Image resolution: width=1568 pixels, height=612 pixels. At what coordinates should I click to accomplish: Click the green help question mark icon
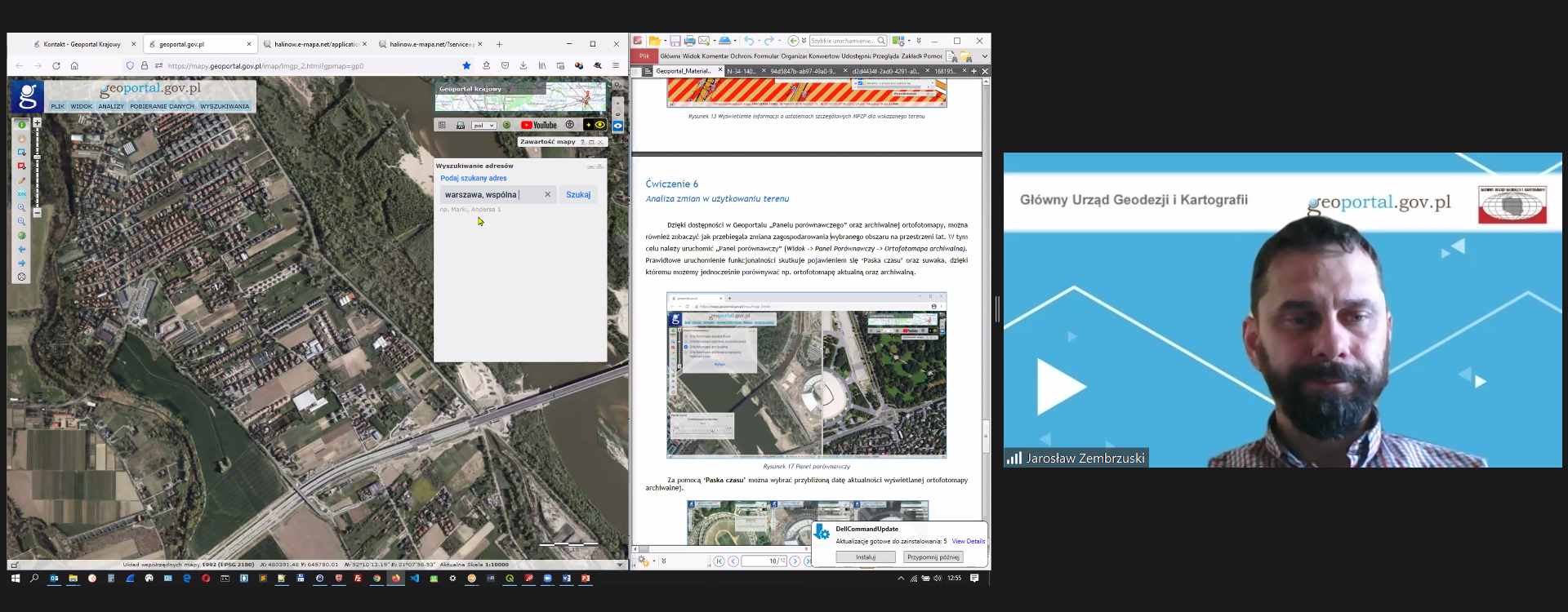[x=506, y=125]
